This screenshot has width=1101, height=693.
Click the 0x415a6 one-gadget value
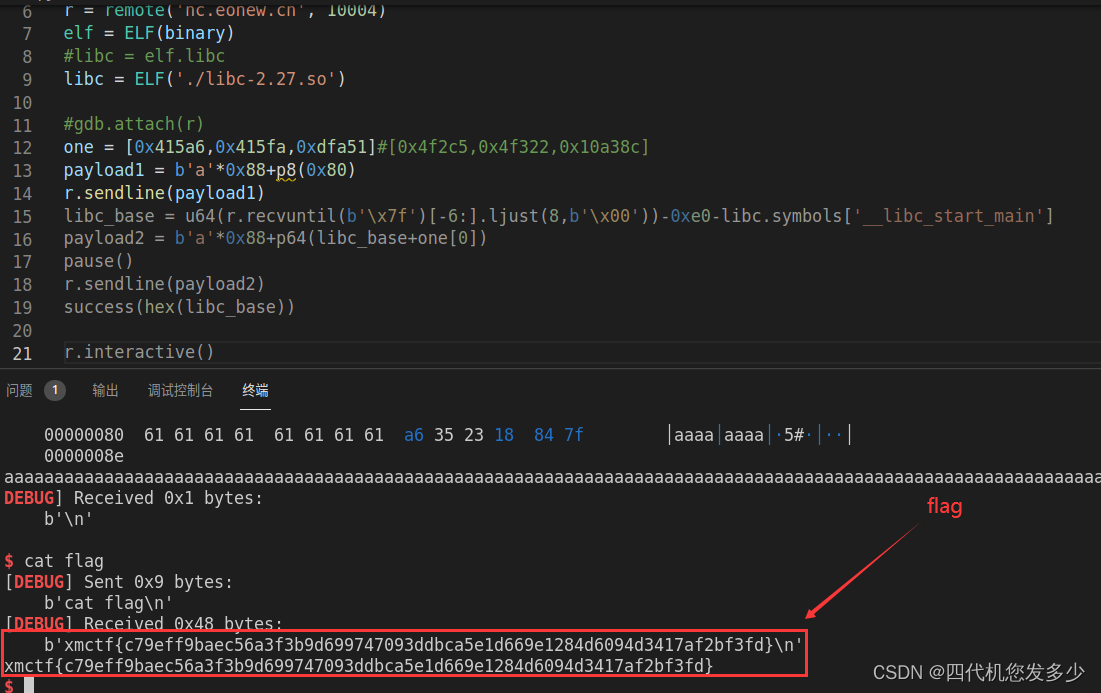(169, 147)
